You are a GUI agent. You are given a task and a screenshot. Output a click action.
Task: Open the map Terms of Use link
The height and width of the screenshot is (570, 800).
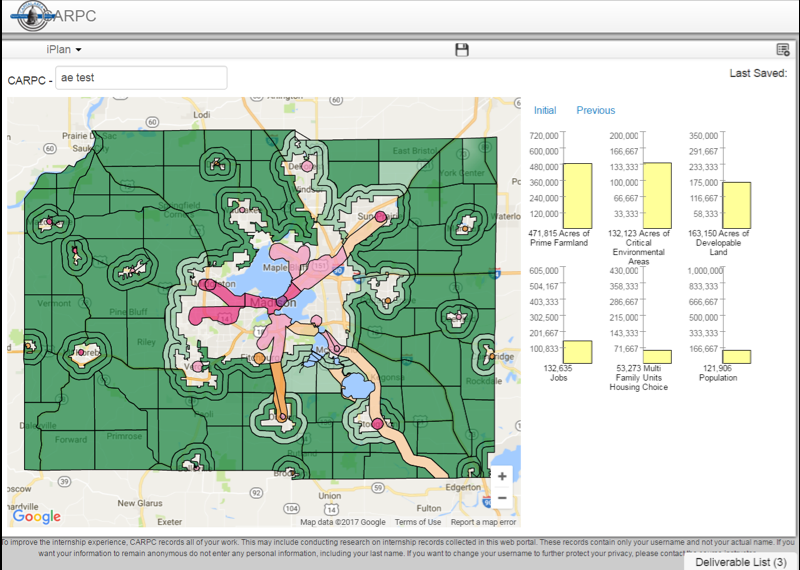417,522
